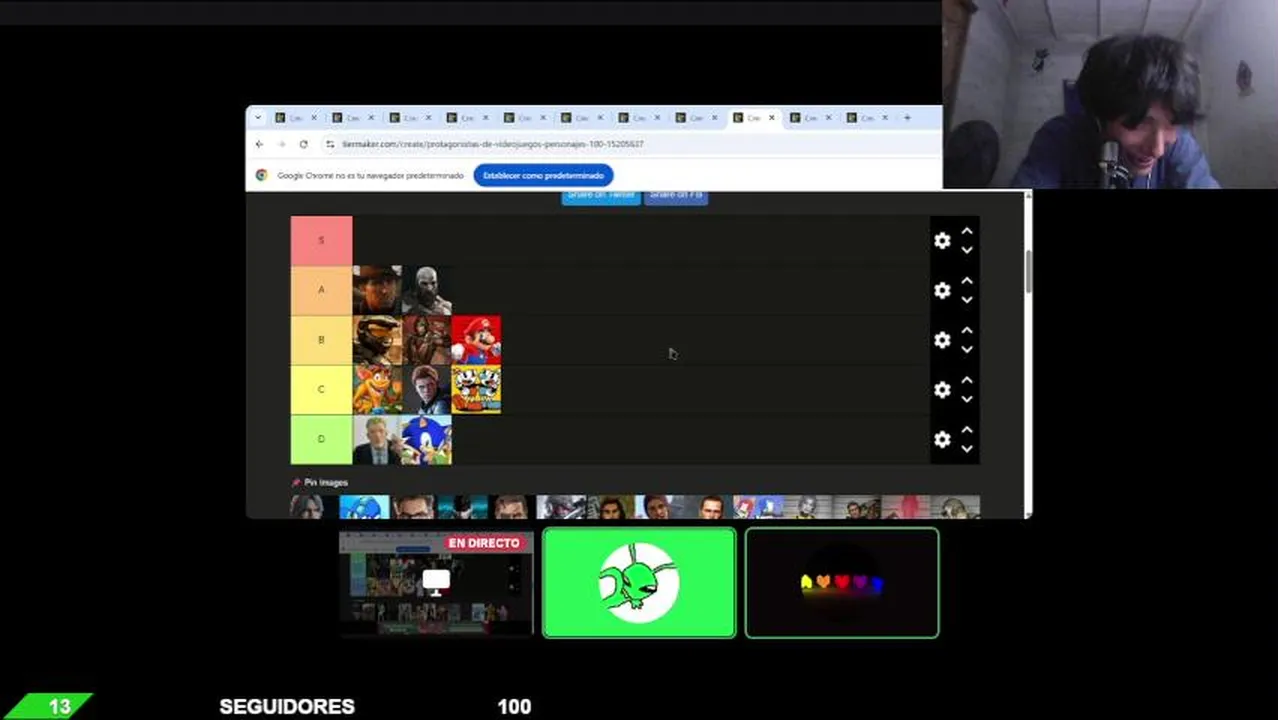
Task: Reload the tiermaker page
Action: pos(303,144)
